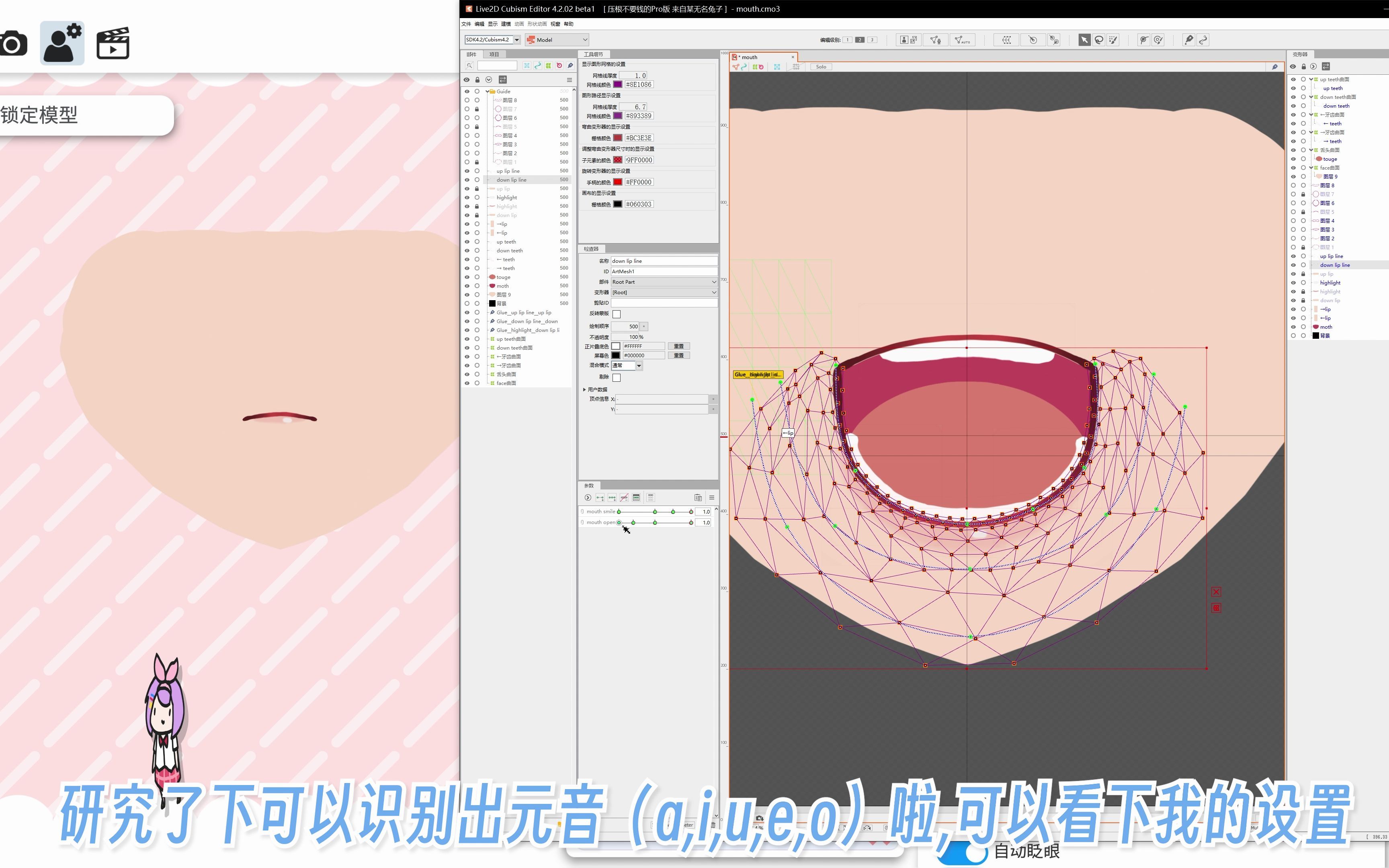This screenshot has height=868, width=1389.
Task: Click the 绘制顺序 500 value field
Action: [625, 326]
